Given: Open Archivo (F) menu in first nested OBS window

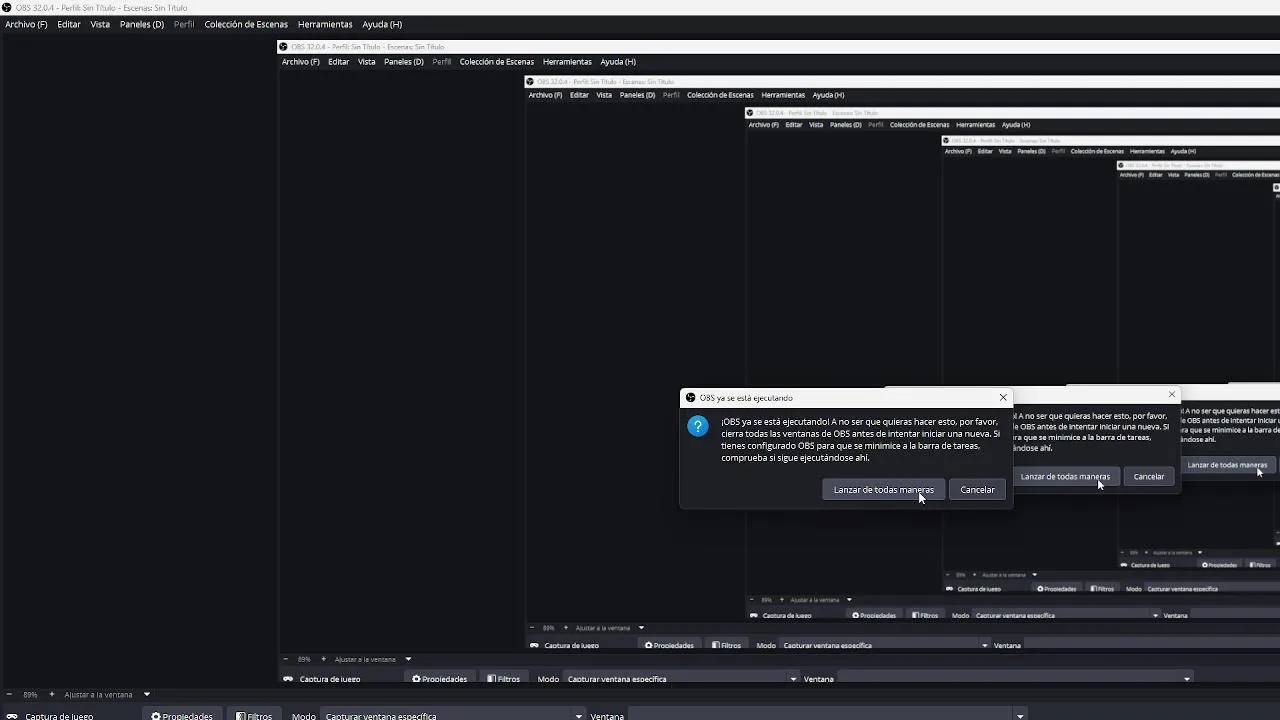Looking at the screenshot, I should (301, 62).
